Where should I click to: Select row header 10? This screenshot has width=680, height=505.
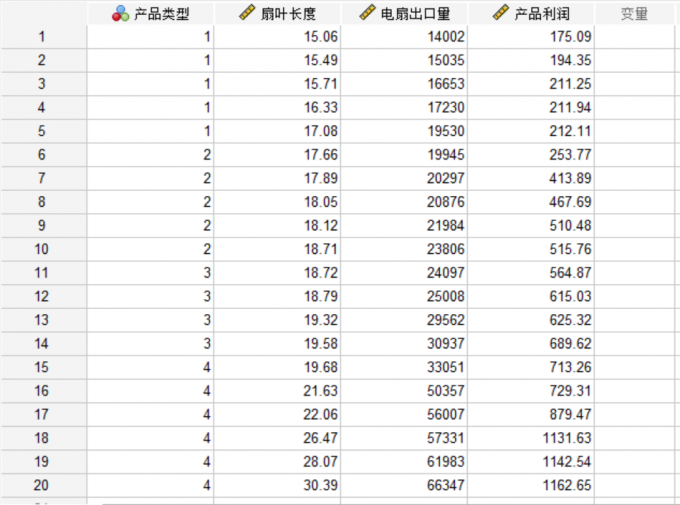(43, 249)
